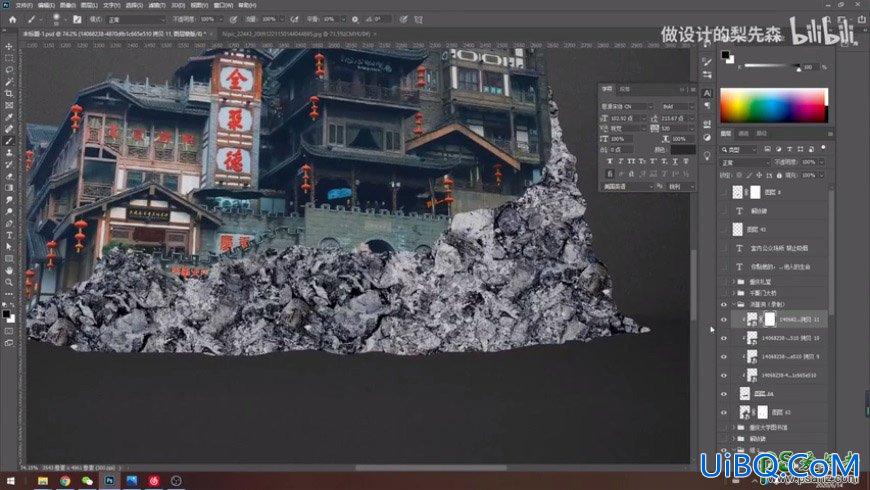Open the brush blend mode dropdown

point(136,19)
